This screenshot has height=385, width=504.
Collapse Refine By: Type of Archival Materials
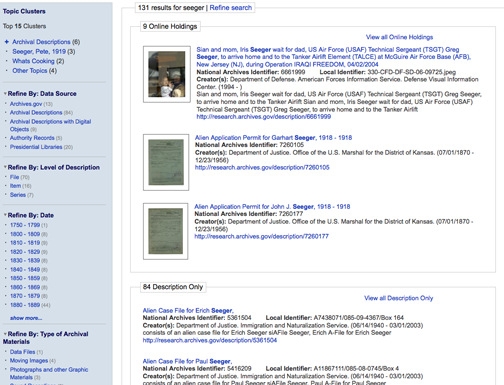(5, 334)
